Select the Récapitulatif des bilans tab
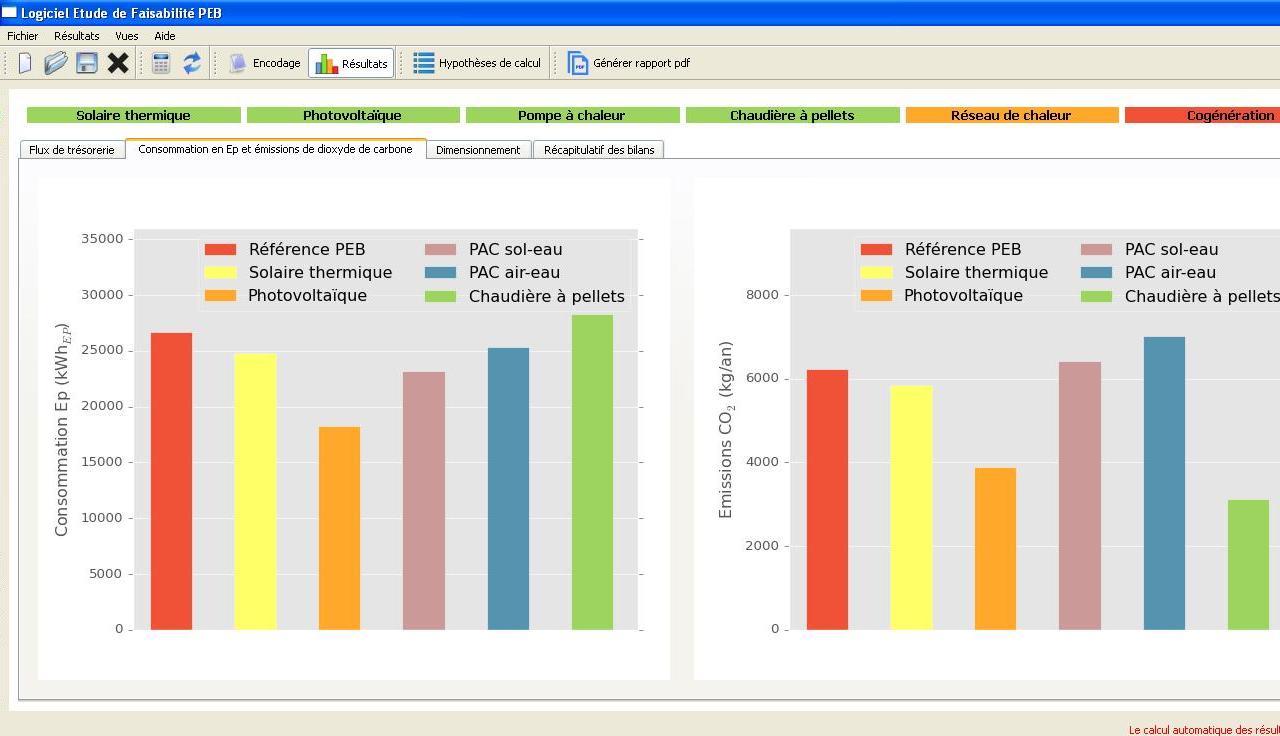The image size is (1280, 736). 599,150
